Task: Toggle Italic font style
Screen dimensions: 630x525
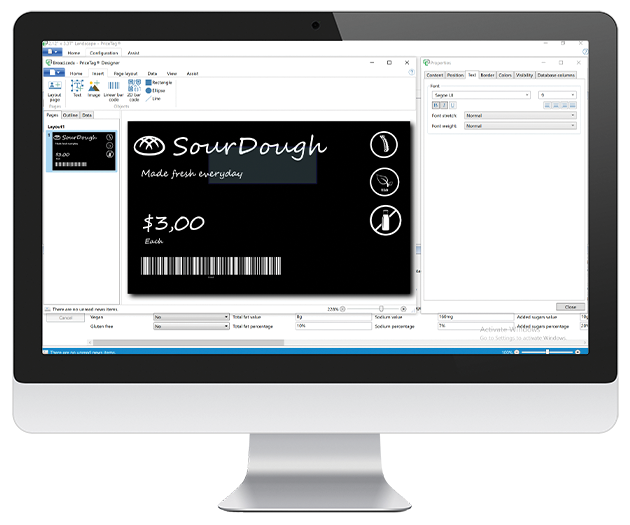Action: (443, 104)
